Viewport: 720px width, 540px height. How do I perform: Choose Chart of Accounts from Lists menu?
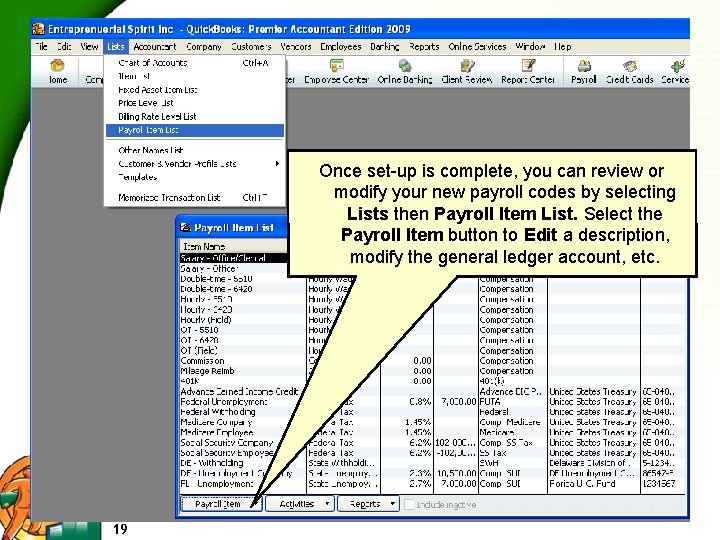(195, 63)
